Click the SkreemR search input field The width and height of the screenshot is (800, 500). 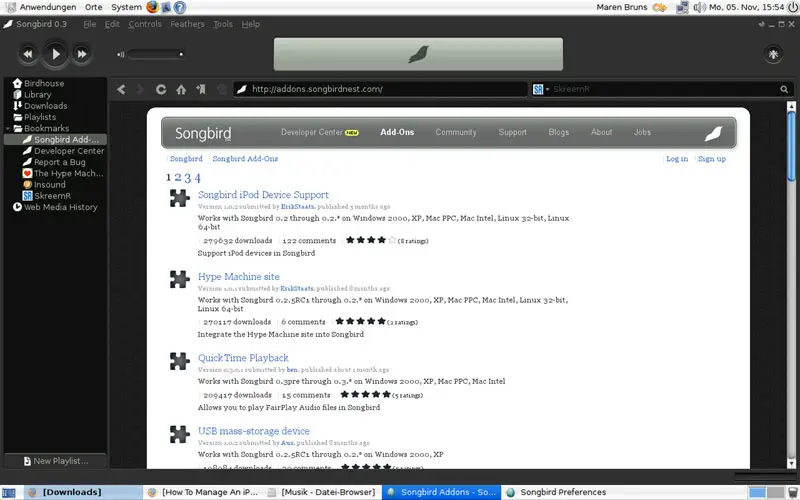663,89
